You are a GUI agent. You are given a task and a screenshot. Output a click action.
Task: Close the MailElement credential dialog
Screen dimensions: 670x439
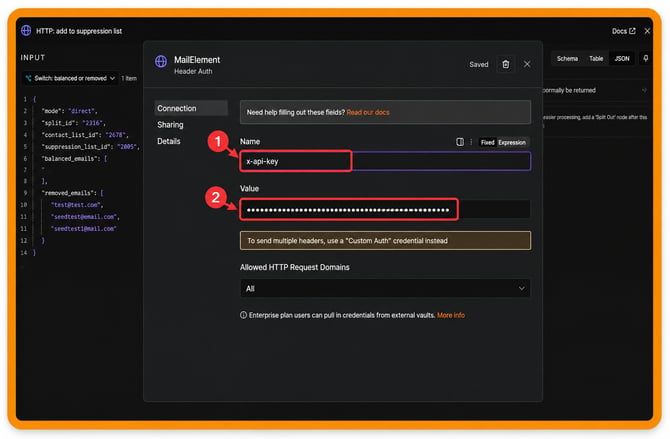click(527, 64)
